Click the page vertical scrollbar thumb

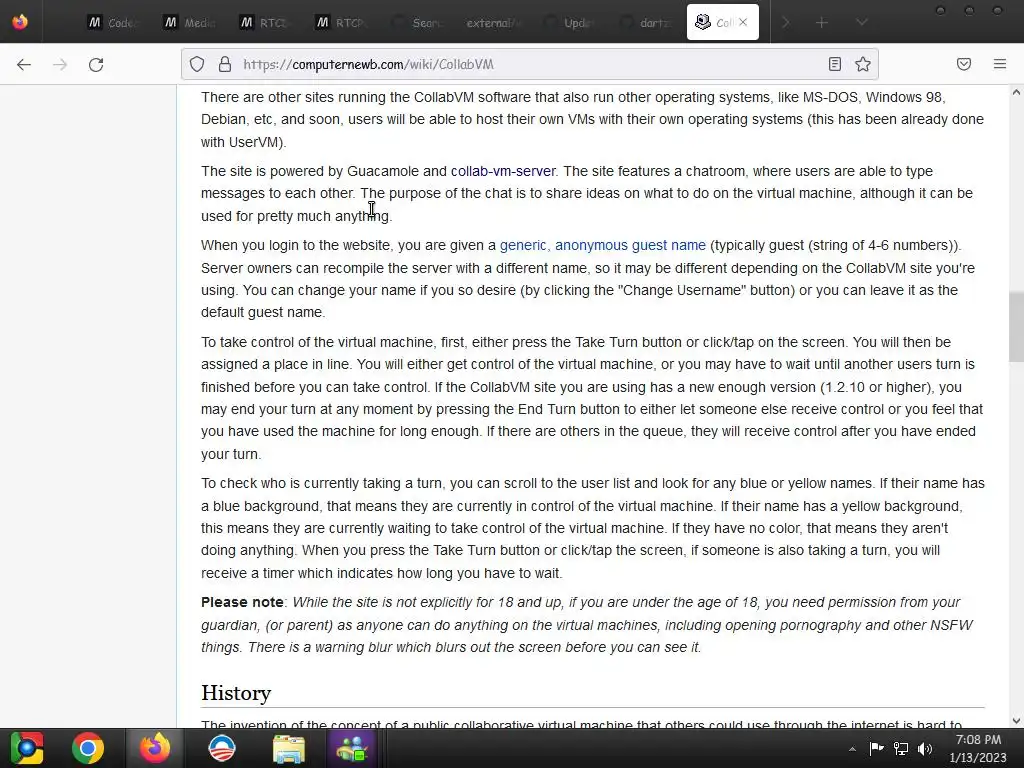point(1016,327)
